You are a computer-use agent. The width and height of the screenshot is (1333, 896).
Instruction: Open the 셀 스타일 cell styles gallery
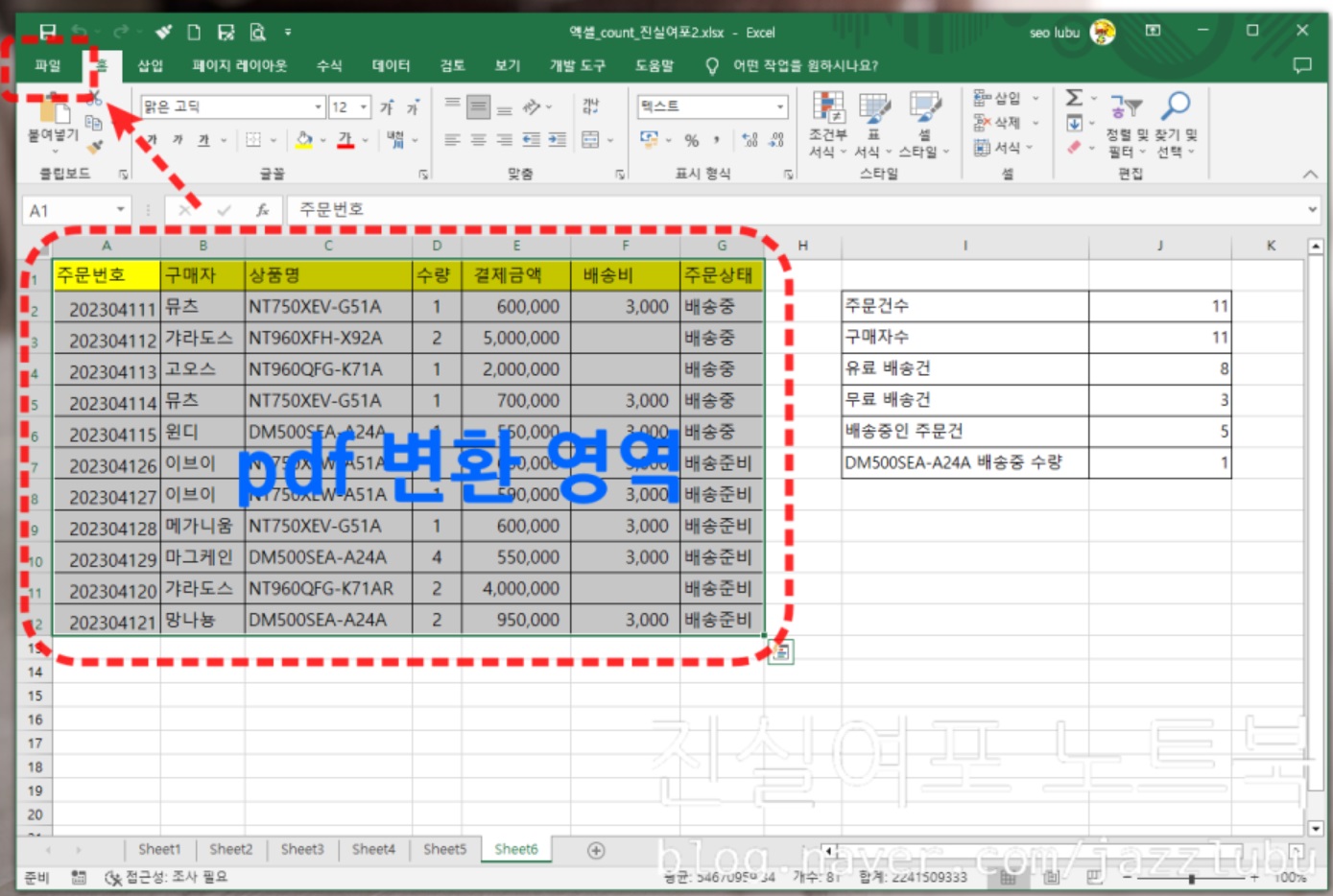click(x=924, y=126)
